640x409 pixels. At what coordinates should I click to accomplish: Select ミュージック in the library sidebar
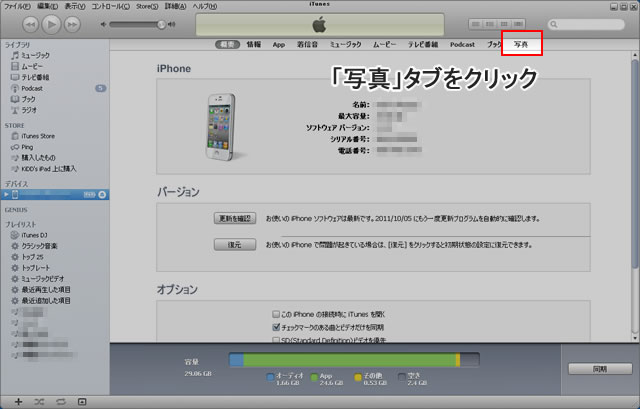36,55
